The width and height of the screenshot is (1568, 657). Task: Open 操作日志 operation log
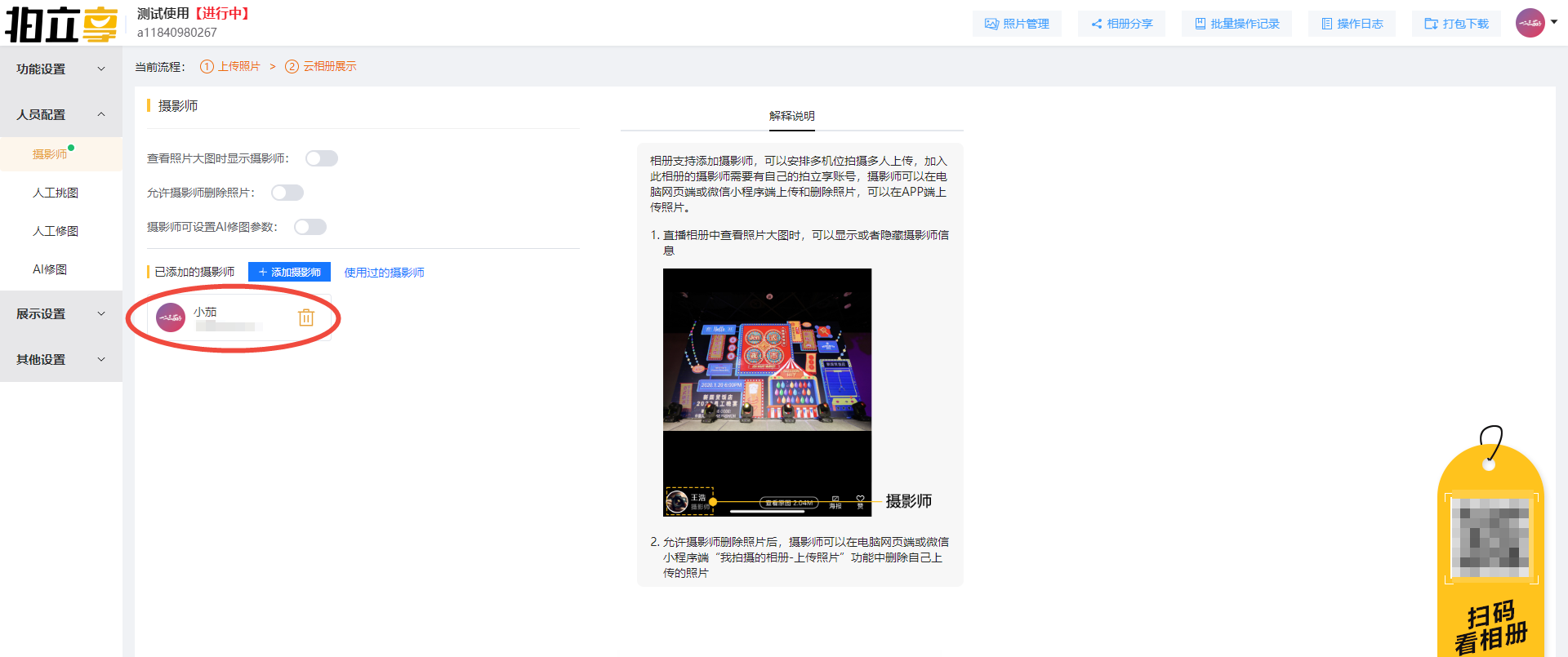pos(1352,24)
